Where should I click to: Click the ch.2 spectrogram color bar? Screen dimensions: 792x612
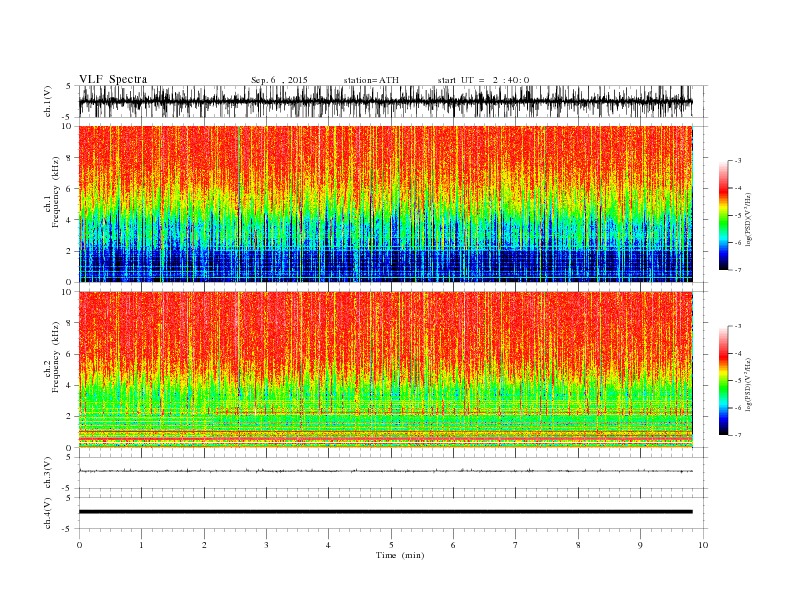click(x=723, y=381)
